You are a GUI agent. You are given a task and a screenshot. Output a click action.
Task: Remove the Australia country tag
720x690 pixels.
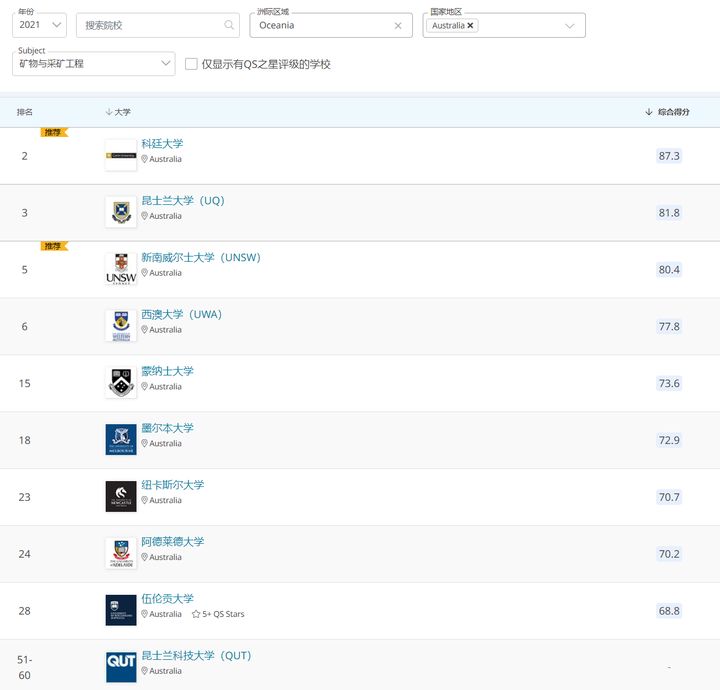(470, 26)
